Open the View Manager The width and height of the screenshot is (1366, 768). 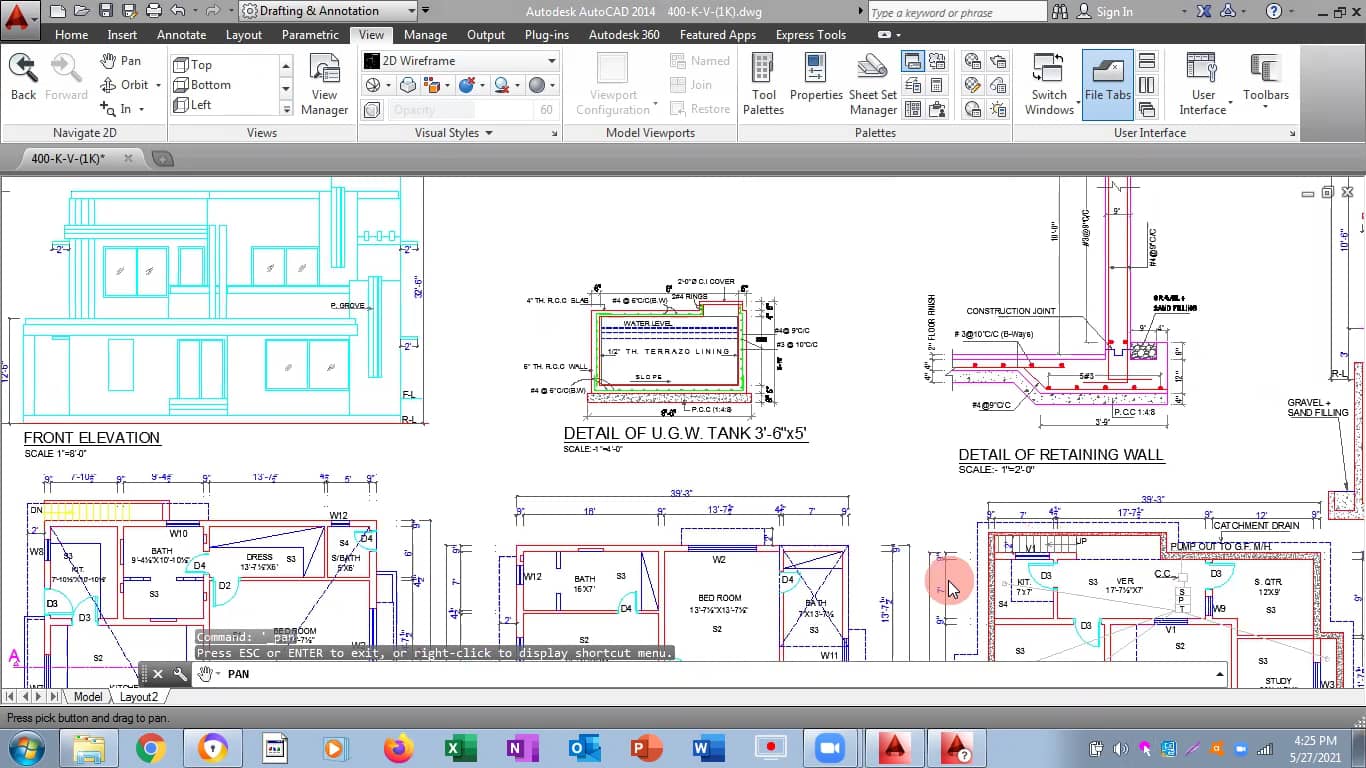point(324,84)
